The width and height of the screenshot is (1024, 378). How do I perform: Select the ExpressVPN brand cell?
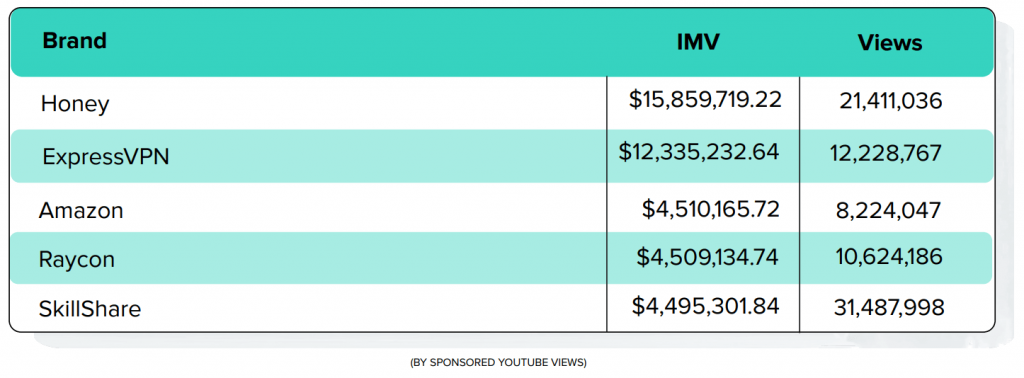click(106, 157)
